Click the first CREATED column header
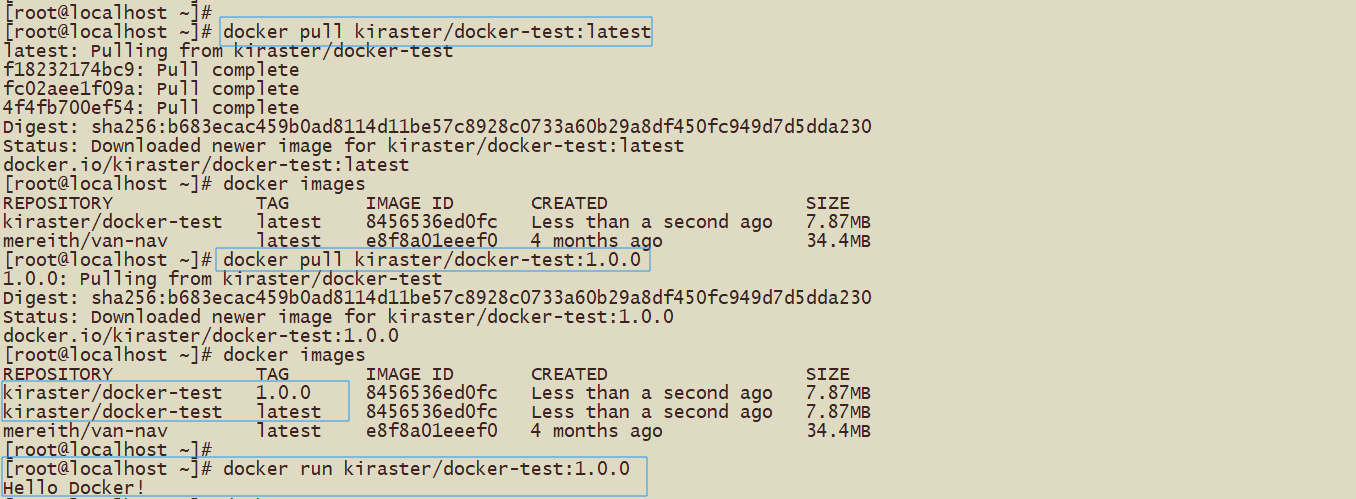 coord(569,203)
